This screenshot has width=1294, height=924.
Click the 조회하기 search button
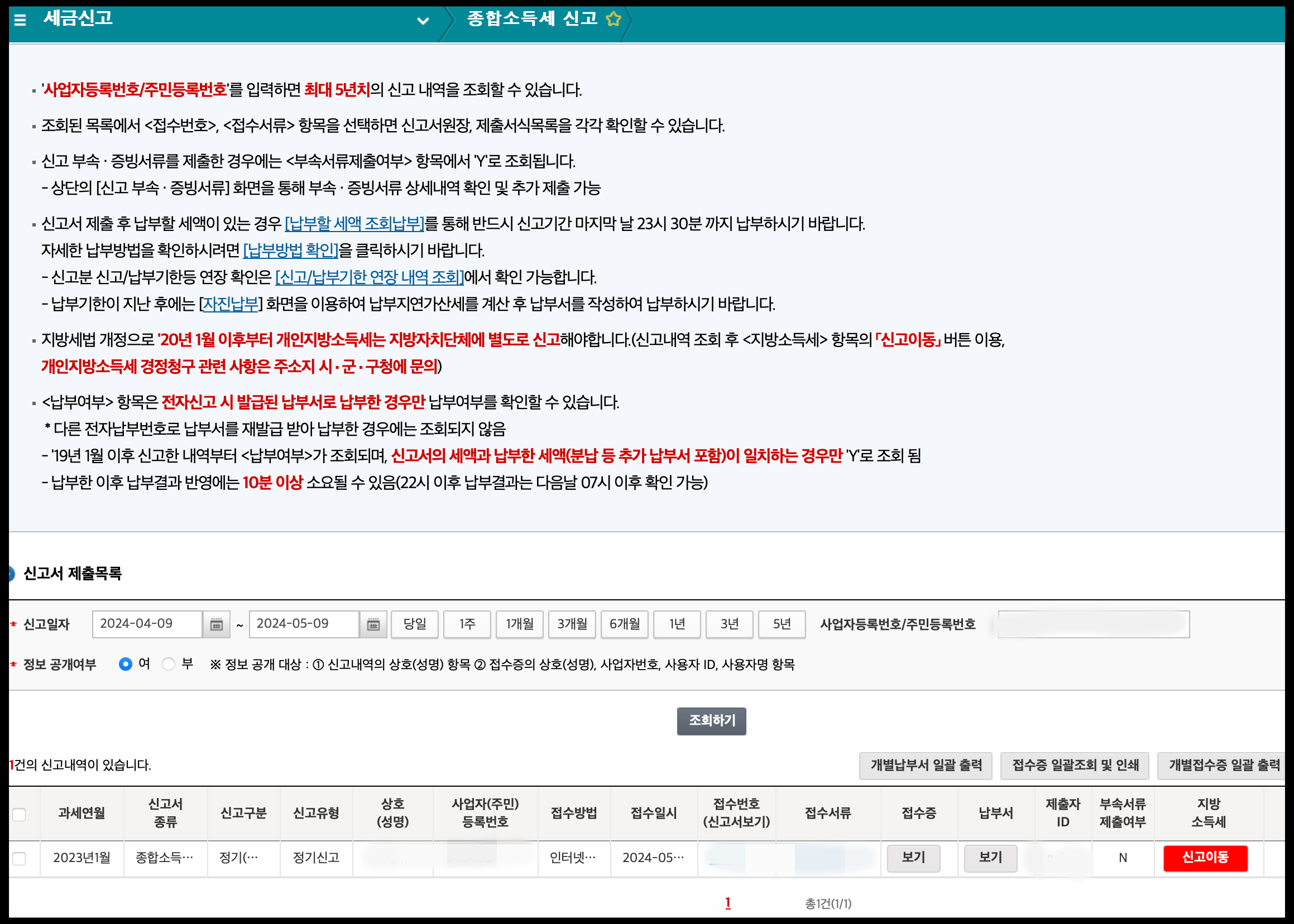pyautogui.click(x=711, y=721)
